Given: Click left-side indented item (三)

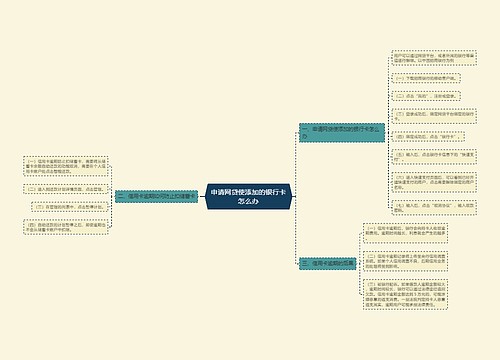Looking at the screenshot, I should 70,207.
